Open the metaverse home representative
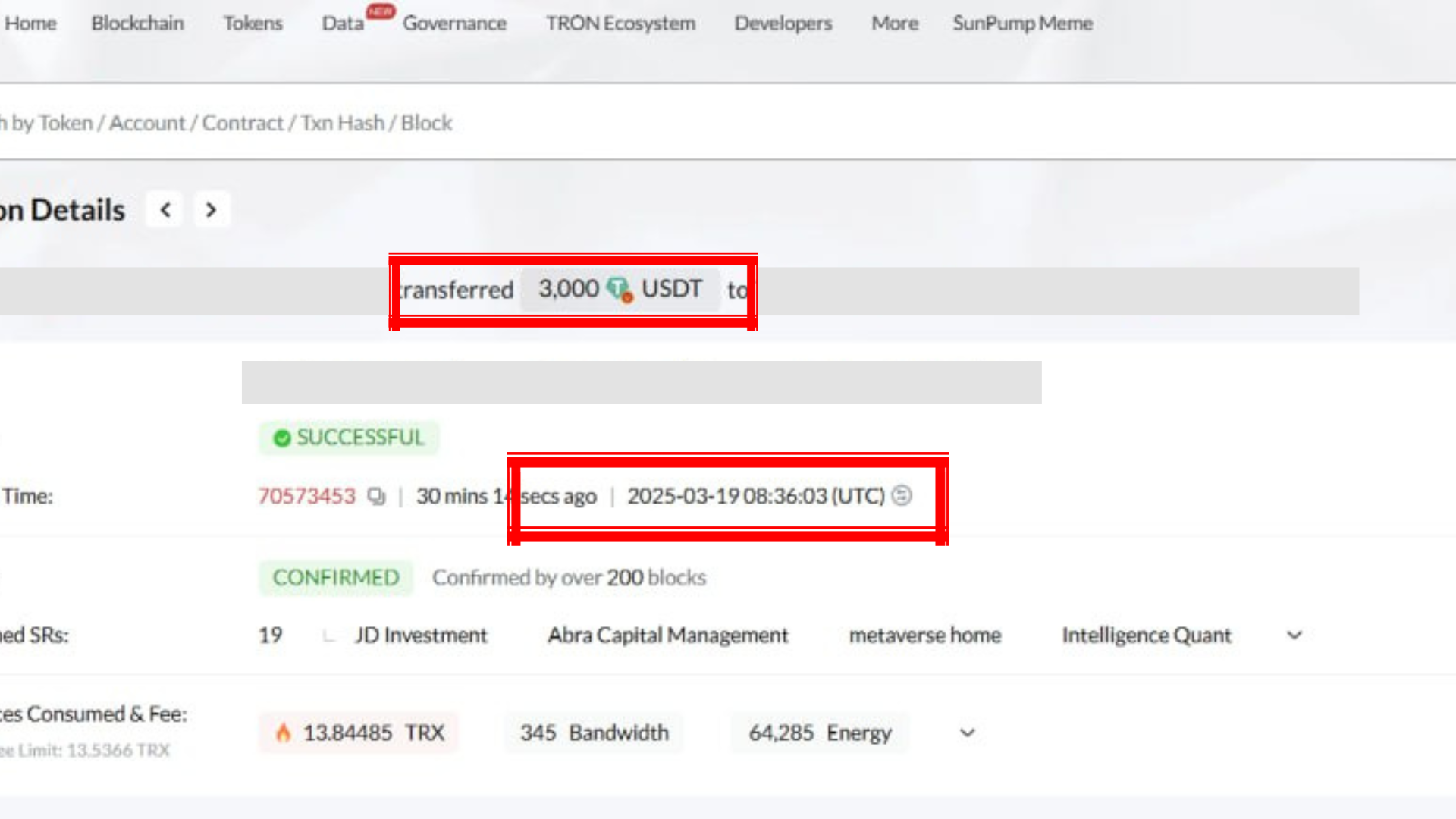 (925, 635)
